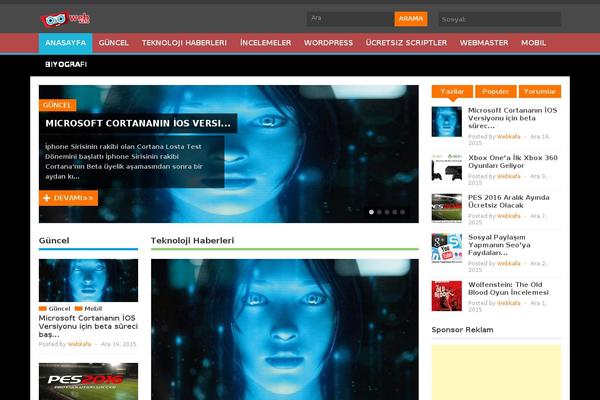Click the Ara search input field
600x400 pixels.
350,19
